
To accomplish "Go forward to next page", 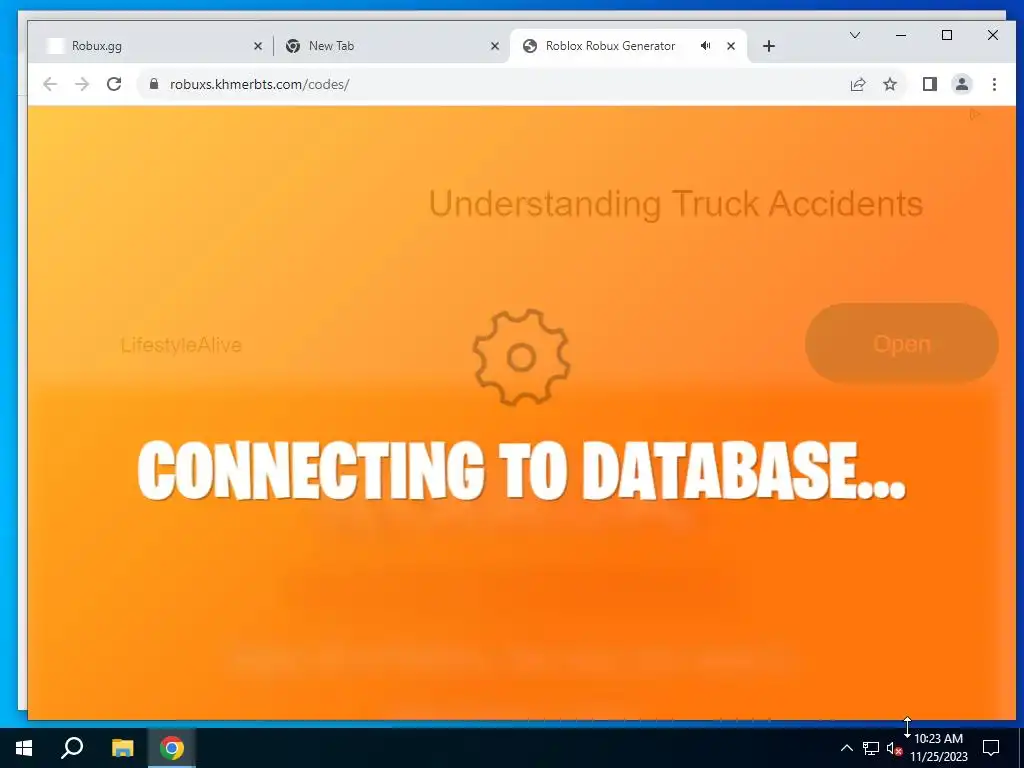I will [x=82, y=84].
